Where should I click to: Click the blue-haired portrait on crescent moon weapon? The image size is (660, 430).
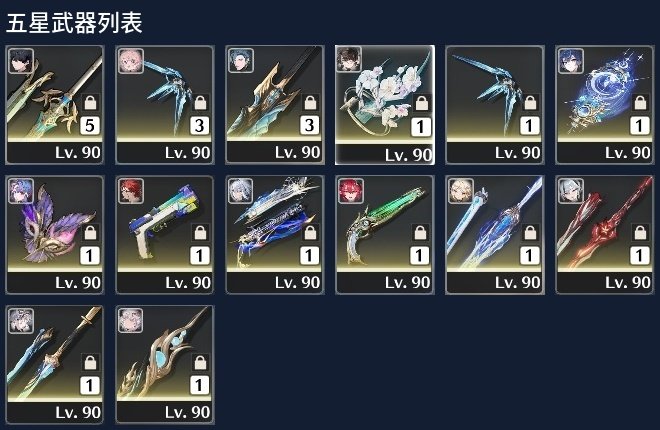click(x=571, y=61)
